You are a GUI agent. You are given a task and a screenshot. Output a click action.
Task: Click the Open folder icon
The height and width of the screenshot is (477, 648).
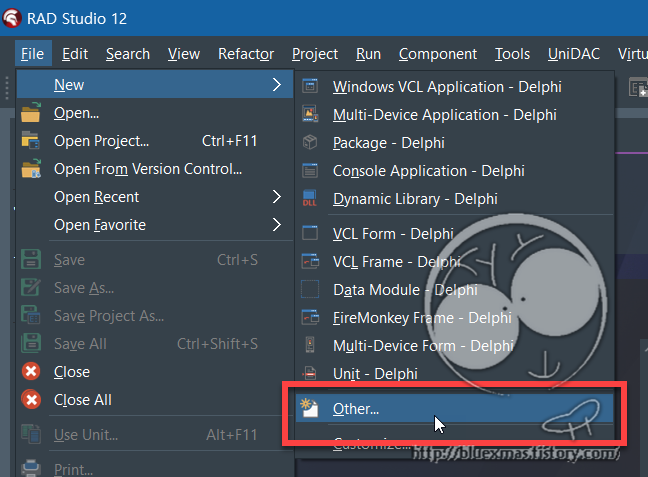click(x=31, y=112)
